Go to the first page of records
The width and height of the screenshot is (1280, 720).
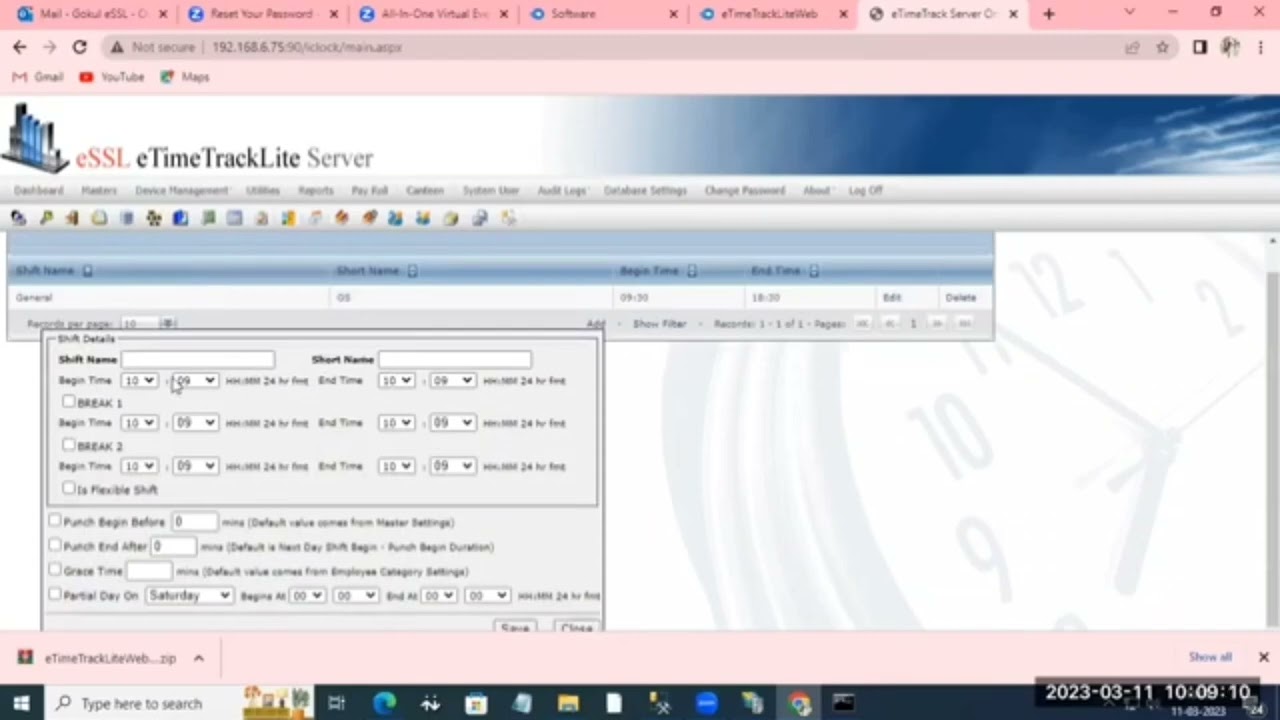click(x=862, y=324)
